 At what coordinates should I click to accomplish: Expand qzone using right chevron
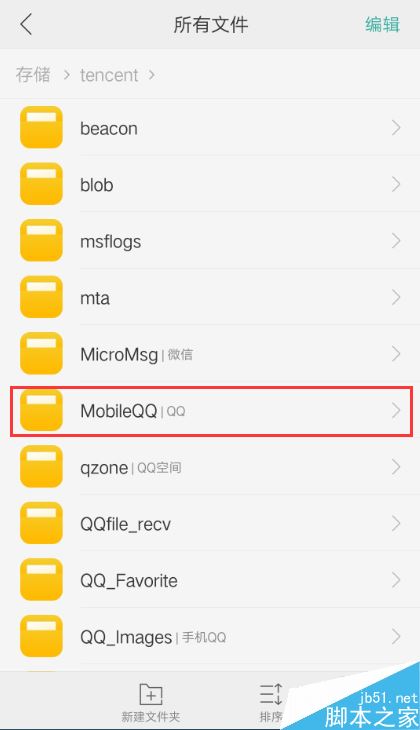click(x=396, y=467)
